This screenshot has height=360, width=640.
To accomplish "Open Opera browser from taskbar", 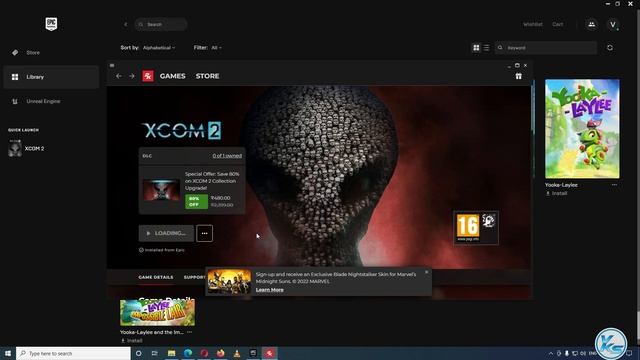I will pos(204,353).
